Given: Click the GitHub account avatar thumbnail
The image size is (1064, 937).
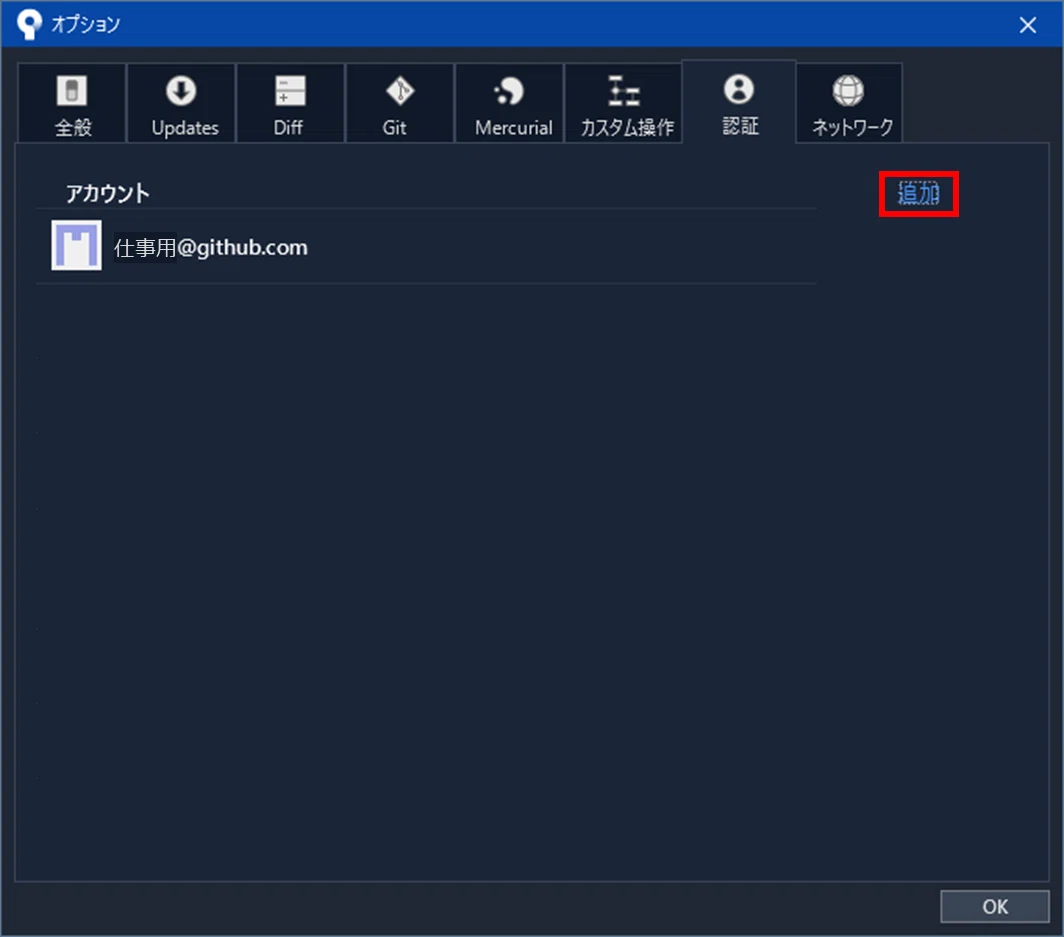Looking at the screenshot, I should tap(77, 245).
